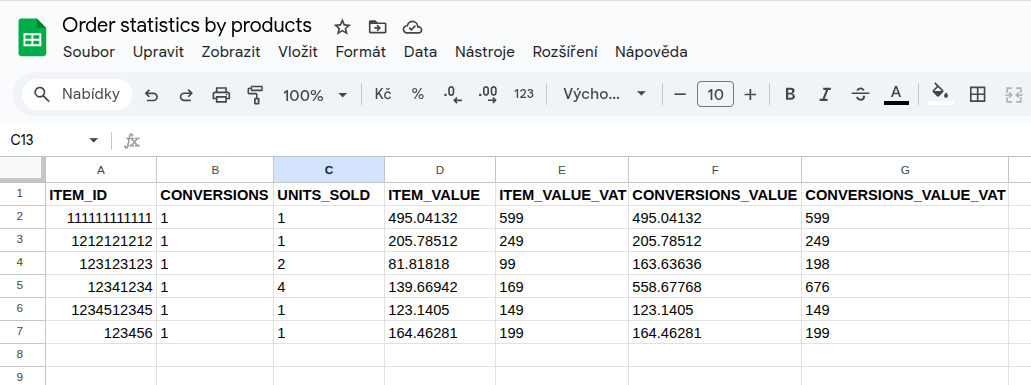The height and width of the screenshot is (385, 1031).
Task: Select the CONVERSIONS_VALUE_VAT header cell
Action: [x=905, y=194]
